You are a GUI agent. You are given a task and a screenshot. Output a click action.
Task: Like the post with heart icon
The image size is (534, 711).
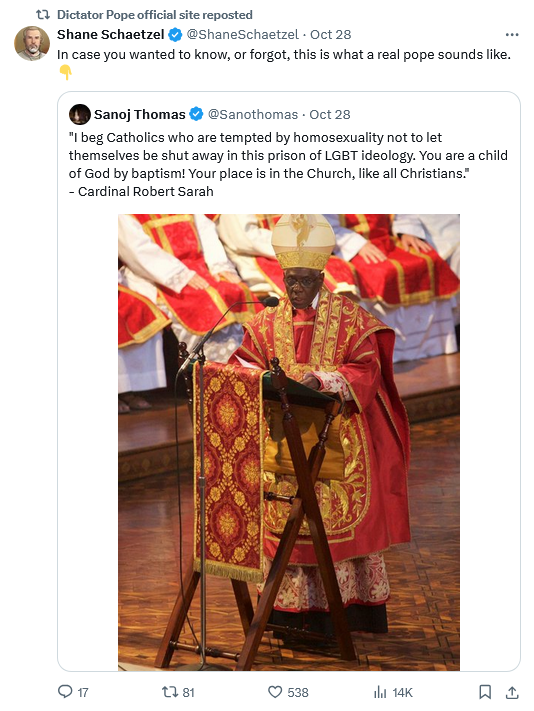[275, 692]
